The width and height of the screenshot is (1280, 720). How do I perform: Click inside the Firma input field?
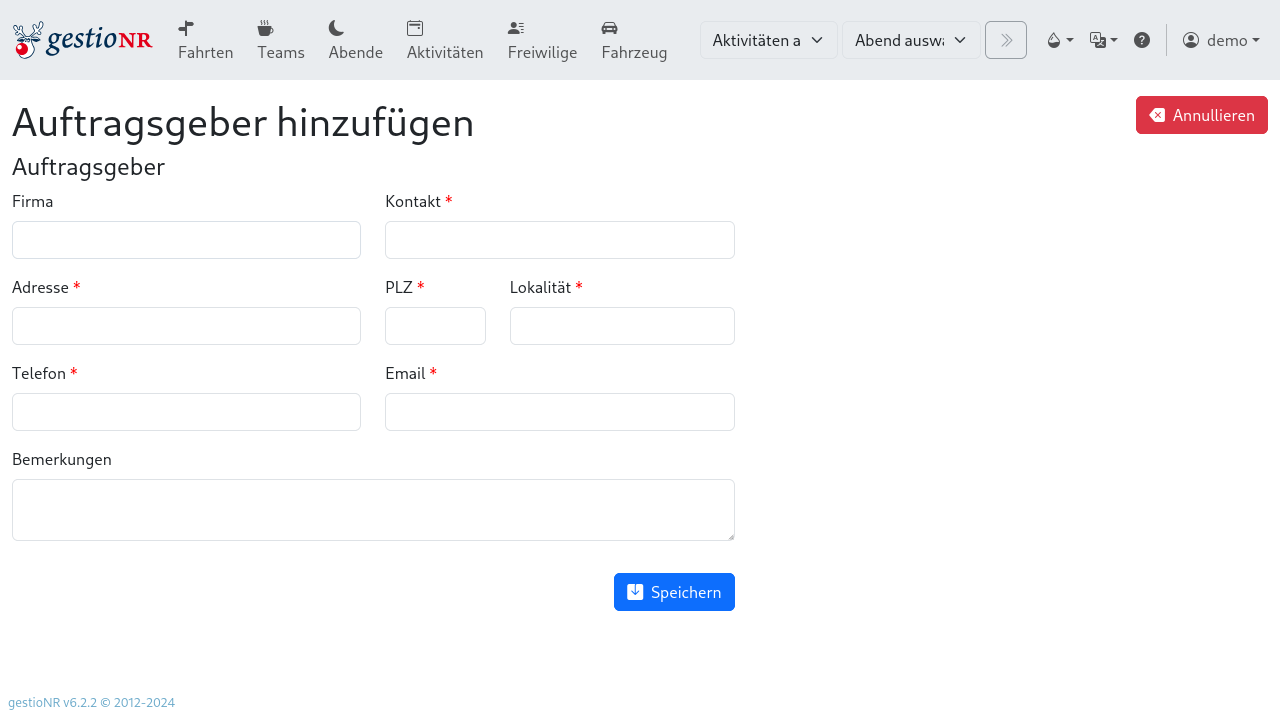pos(186,240)
